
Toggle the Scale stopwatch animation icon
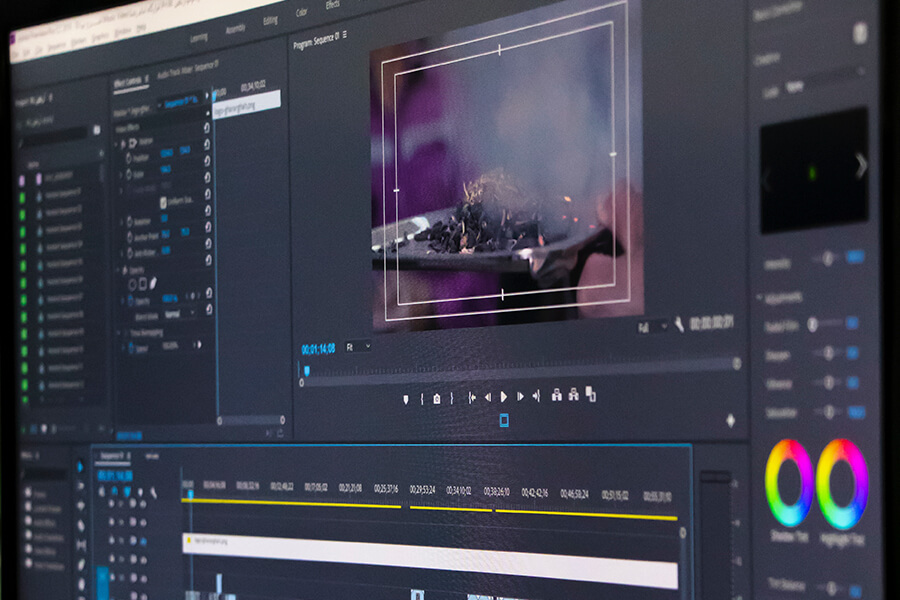click(129, 174)
